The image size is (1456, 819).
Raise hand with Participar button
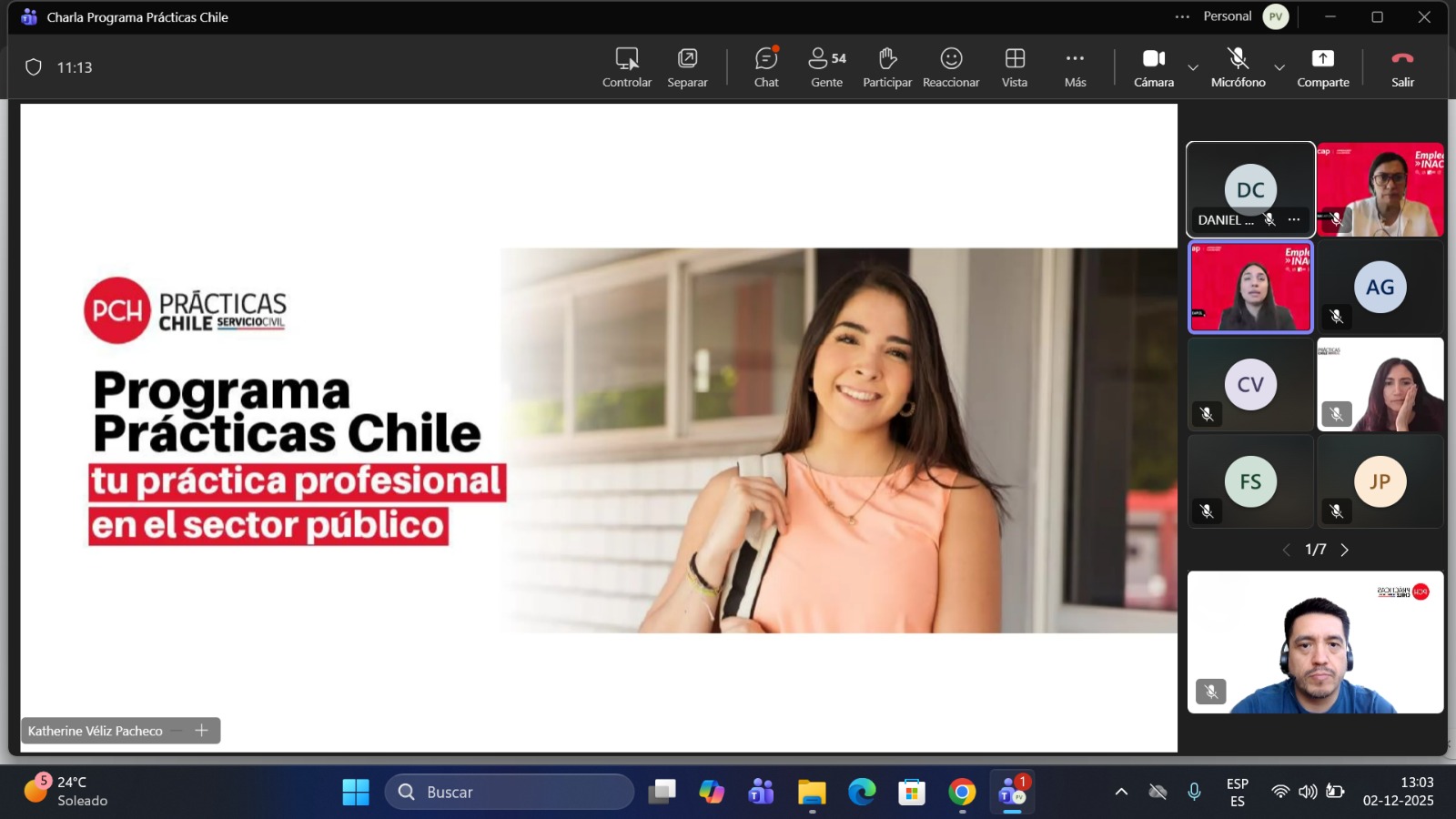(x=887, y=67)
